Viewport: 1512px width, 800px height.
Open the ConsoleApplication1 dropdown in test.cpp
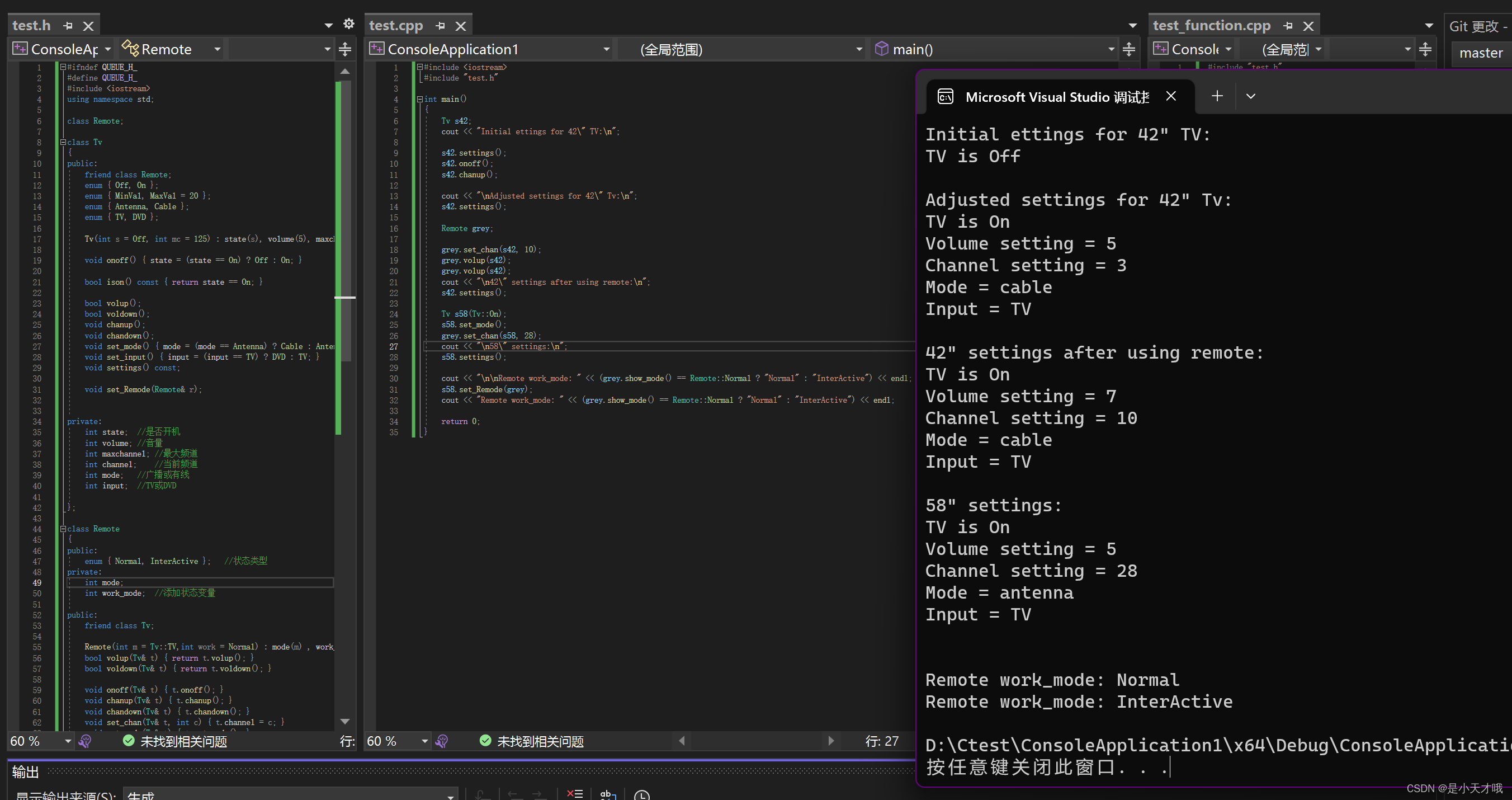(606, 49)
